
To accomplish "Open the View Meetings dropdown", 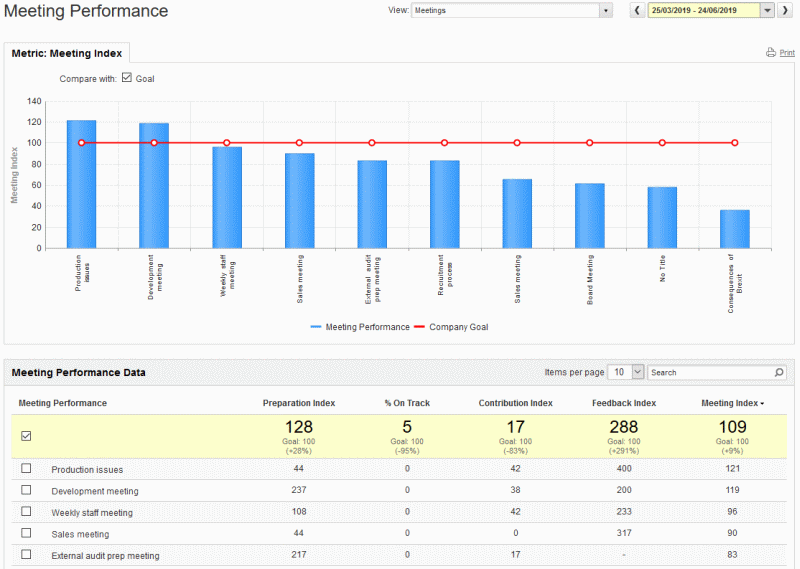I will [x=512, y=10].
